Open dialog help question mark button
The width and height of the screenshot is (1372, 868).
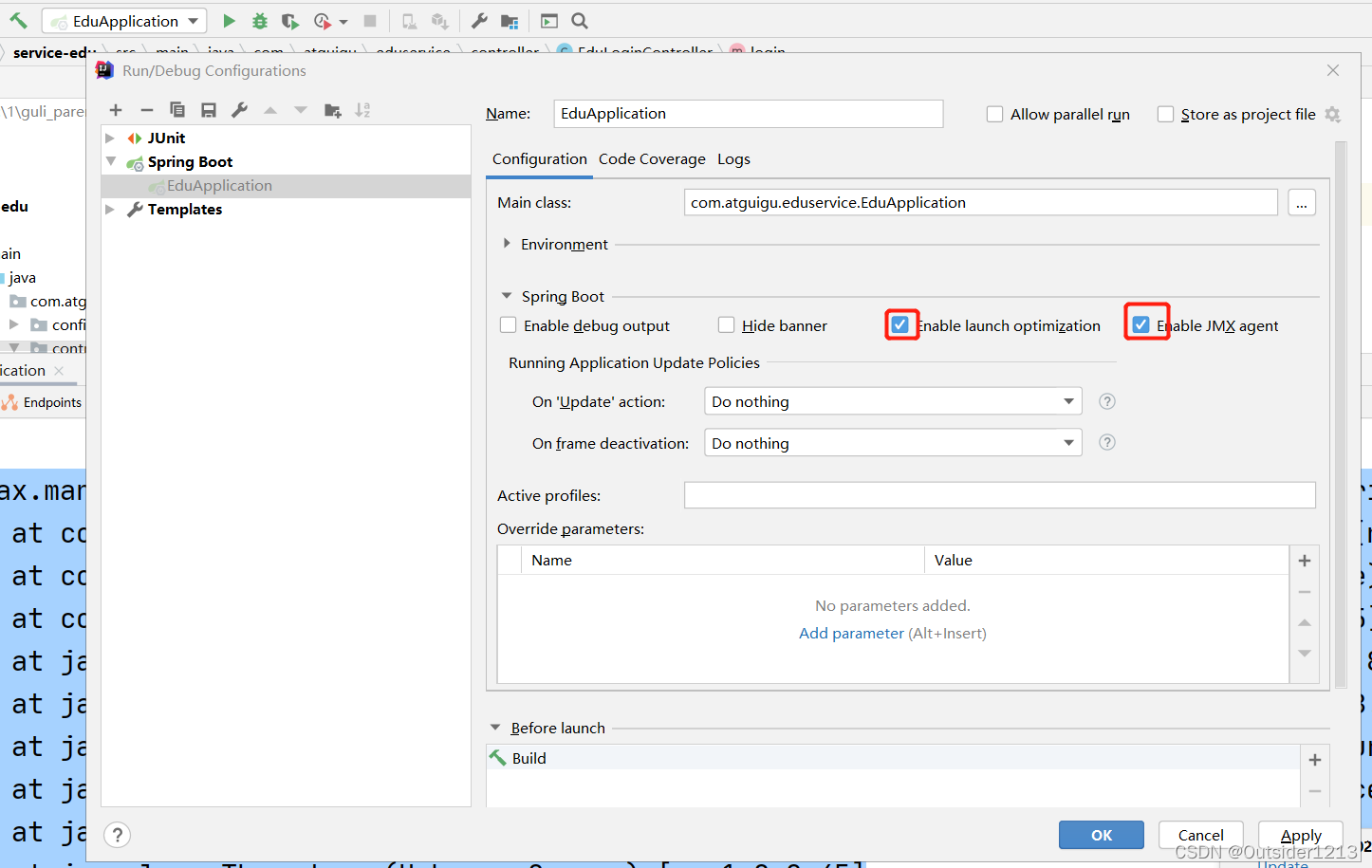point(117,835)
